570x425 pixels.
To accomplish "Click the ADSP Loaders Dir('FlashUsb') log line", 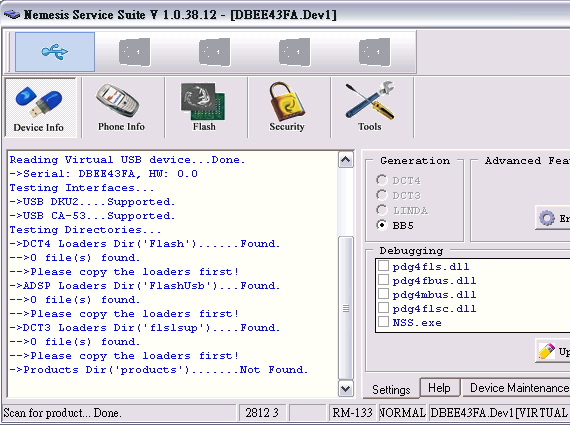I will (145, 286).
